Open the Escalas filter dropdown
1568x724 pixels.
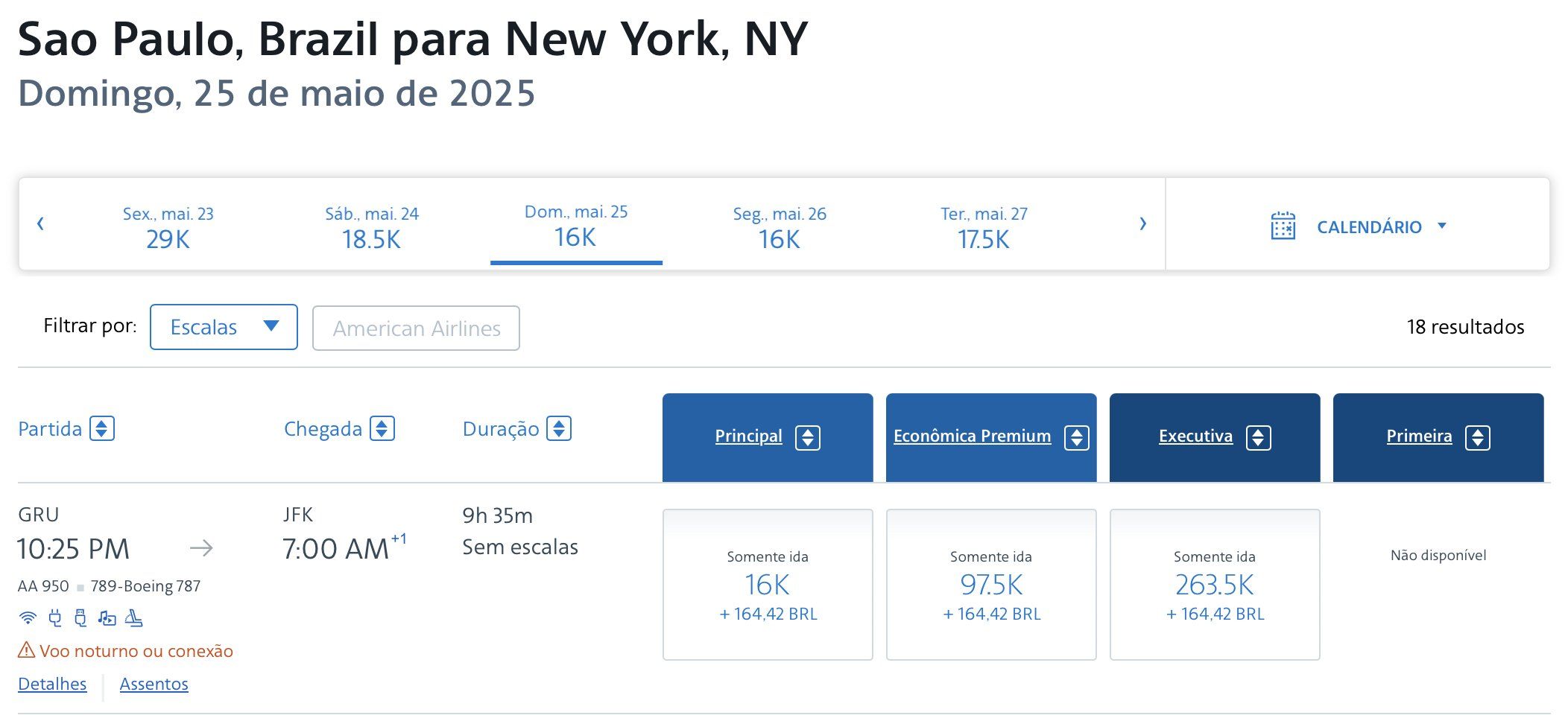click(224, 327)
